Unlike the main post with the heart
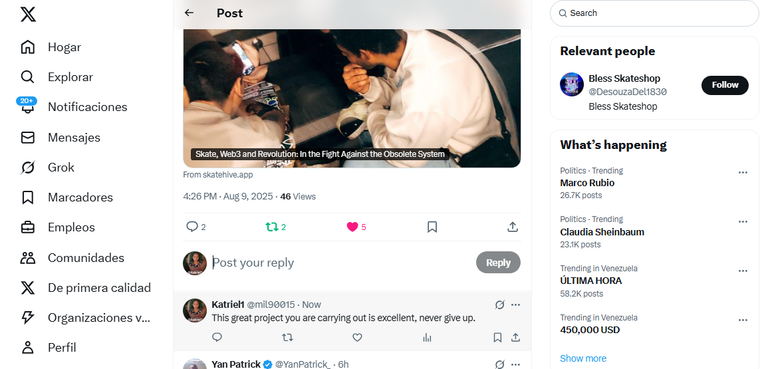This screenshot has height=369, width=768. [352, 226]
